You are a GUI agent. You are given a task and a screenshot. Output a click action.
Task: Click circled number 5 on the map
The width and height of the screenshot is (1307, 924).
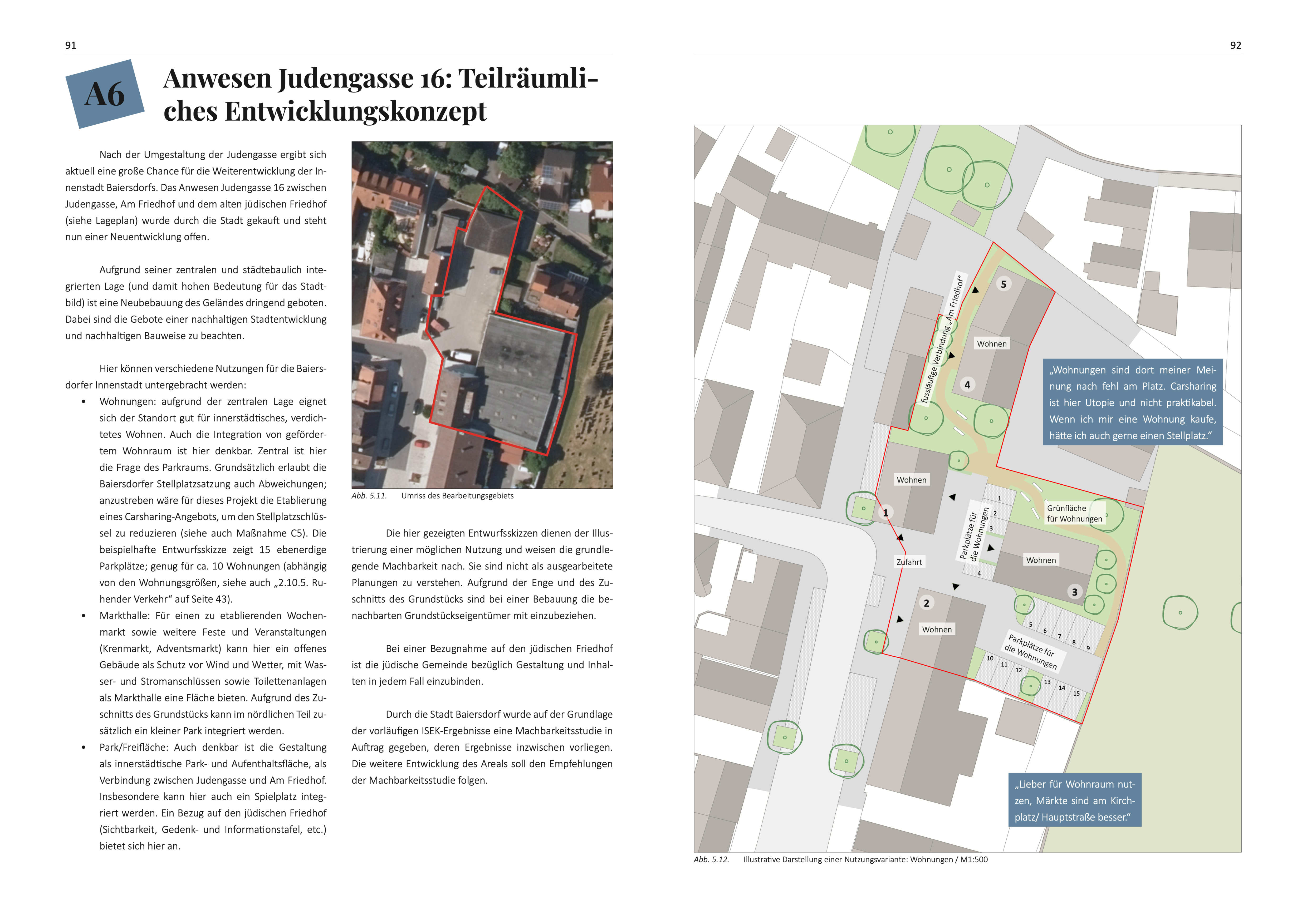pyautogui.click(x=1003, y=284)
